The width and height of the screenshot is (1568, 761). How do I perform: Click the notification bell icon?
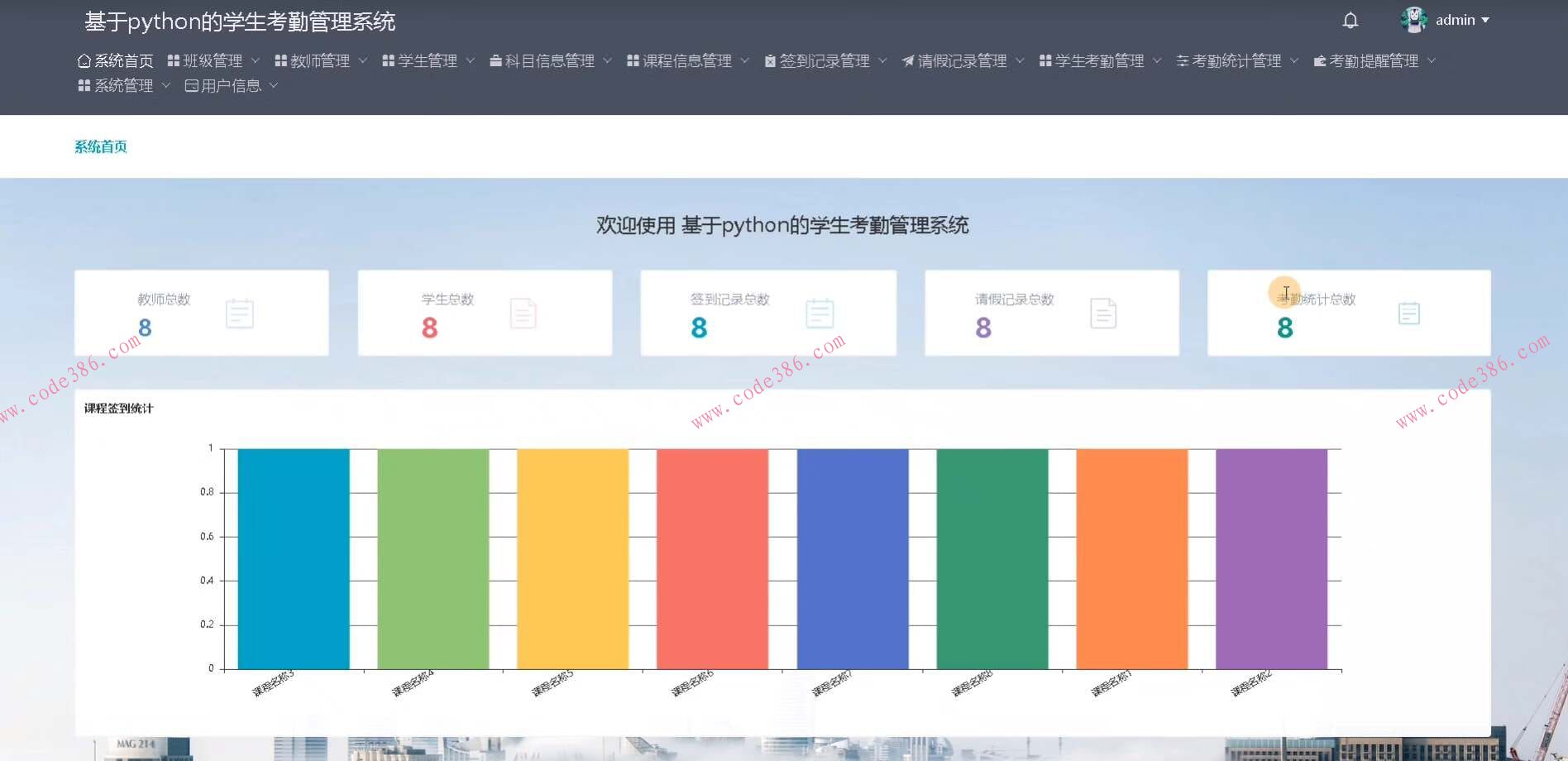point(1350,19)
